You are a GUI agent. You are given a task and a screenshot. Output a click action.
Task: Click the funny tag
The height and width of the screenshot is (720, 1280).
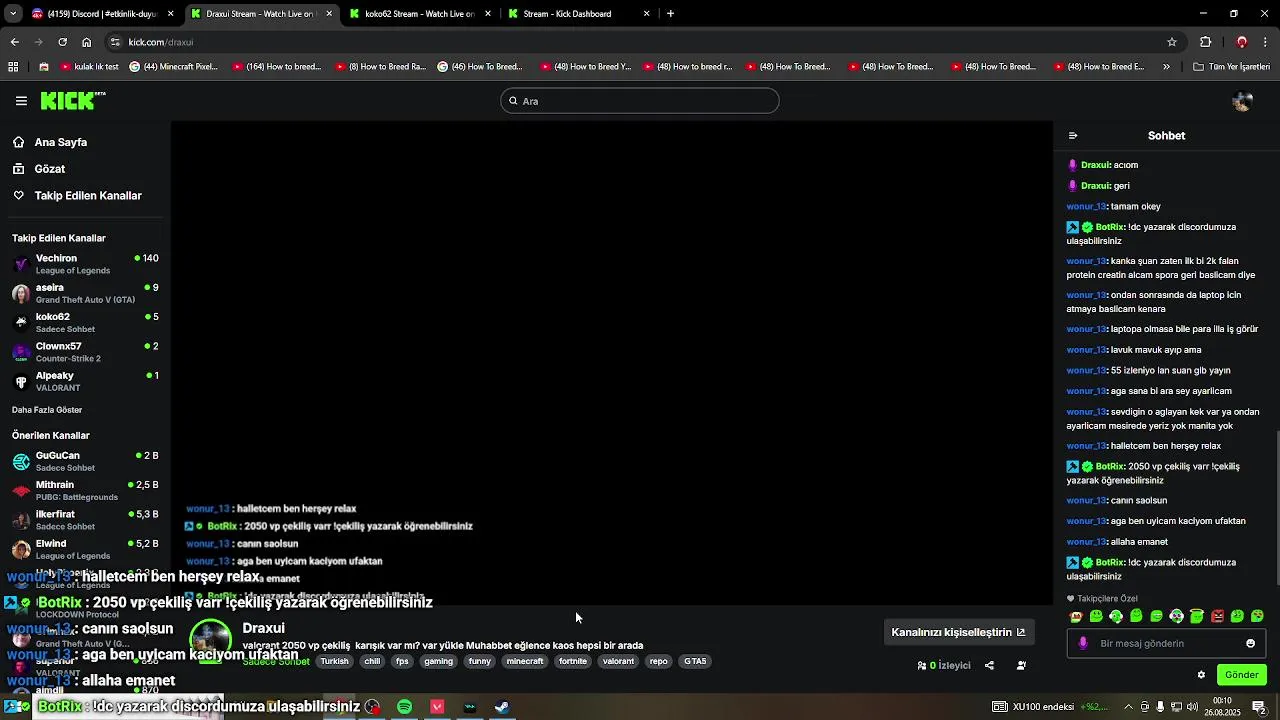click(x=480, y=661)
